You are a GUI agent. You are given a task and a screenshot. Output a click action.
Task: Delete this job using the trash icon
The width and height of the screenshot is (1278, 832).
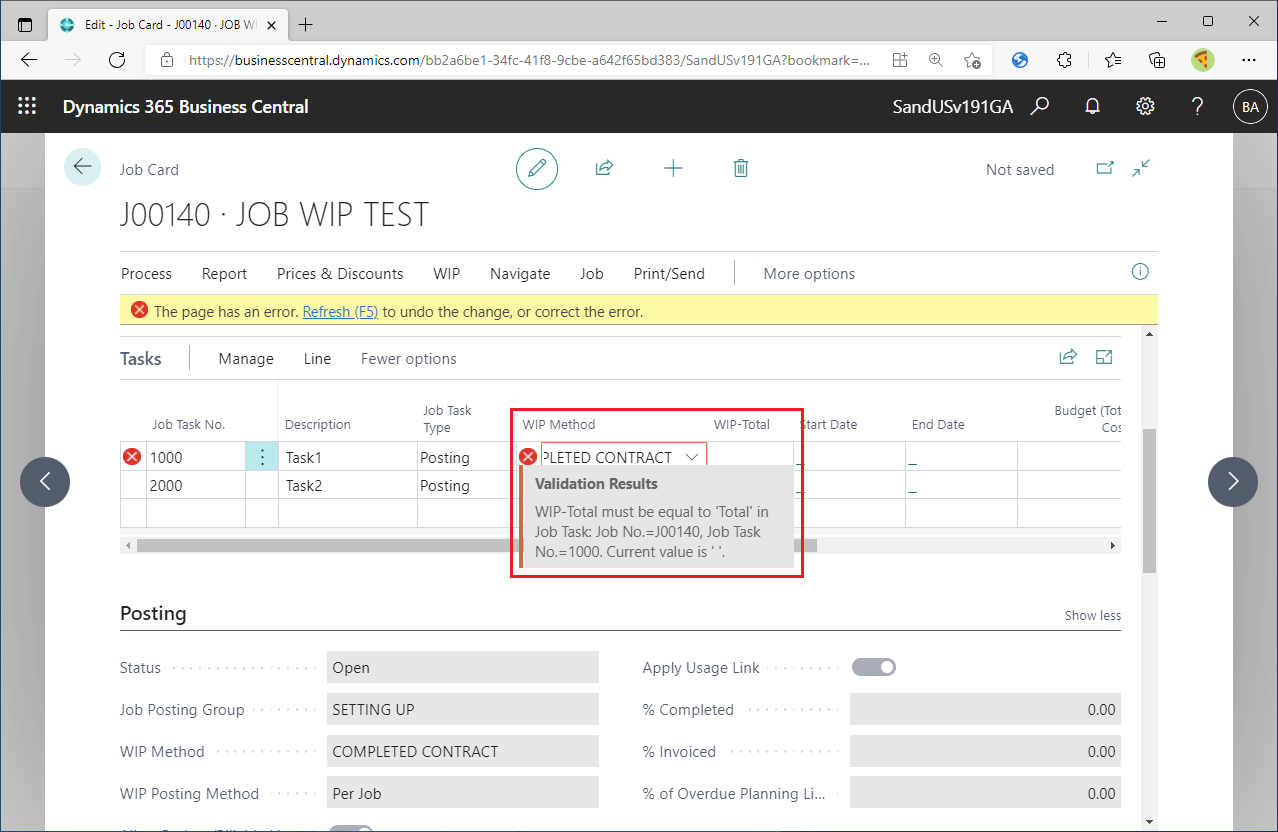[x=740, y=168]
